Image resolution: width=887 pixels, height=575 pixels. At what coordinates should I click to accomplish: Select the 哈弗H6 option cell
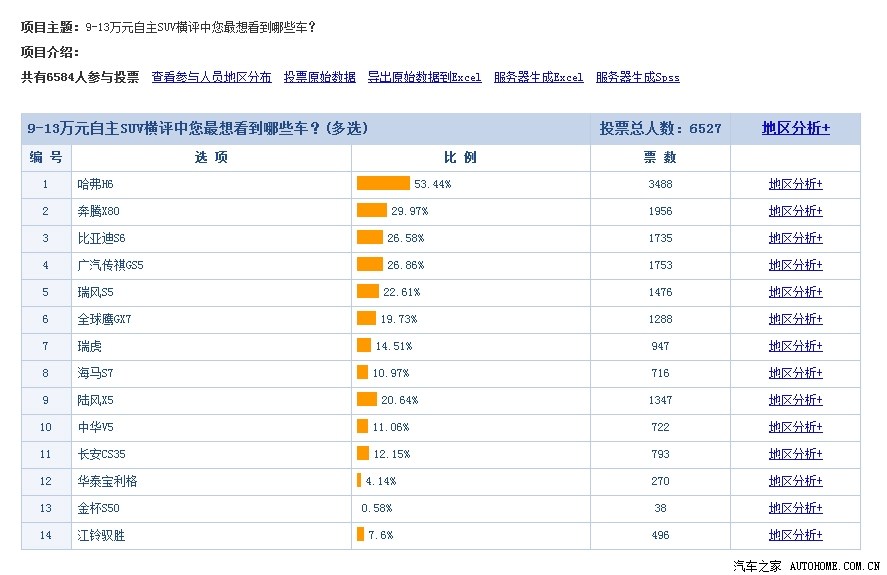(x=211, y=184)
